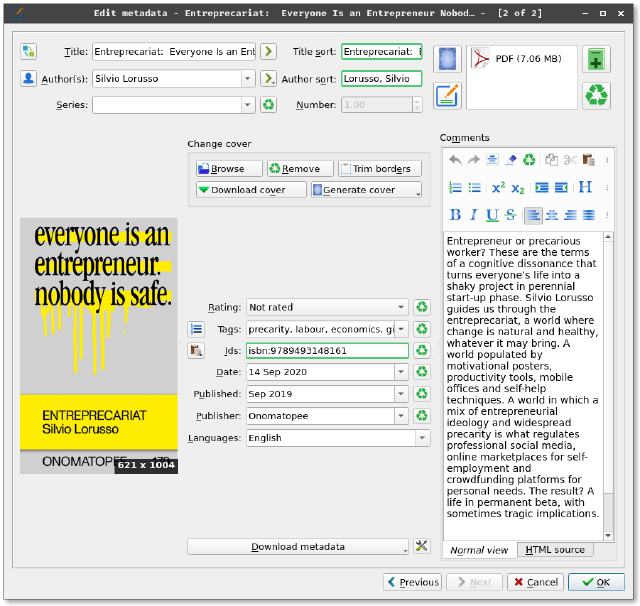The image size is (640, 606).
Task: Expand the Author(s) dropdown
Action: click(247, 78)
